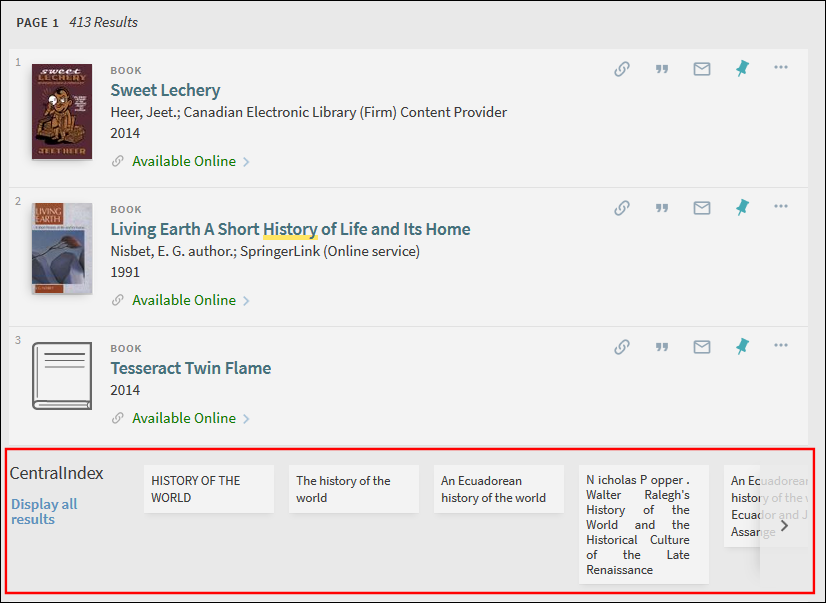
Task: Click Display all results link
Action: [44, 511]
